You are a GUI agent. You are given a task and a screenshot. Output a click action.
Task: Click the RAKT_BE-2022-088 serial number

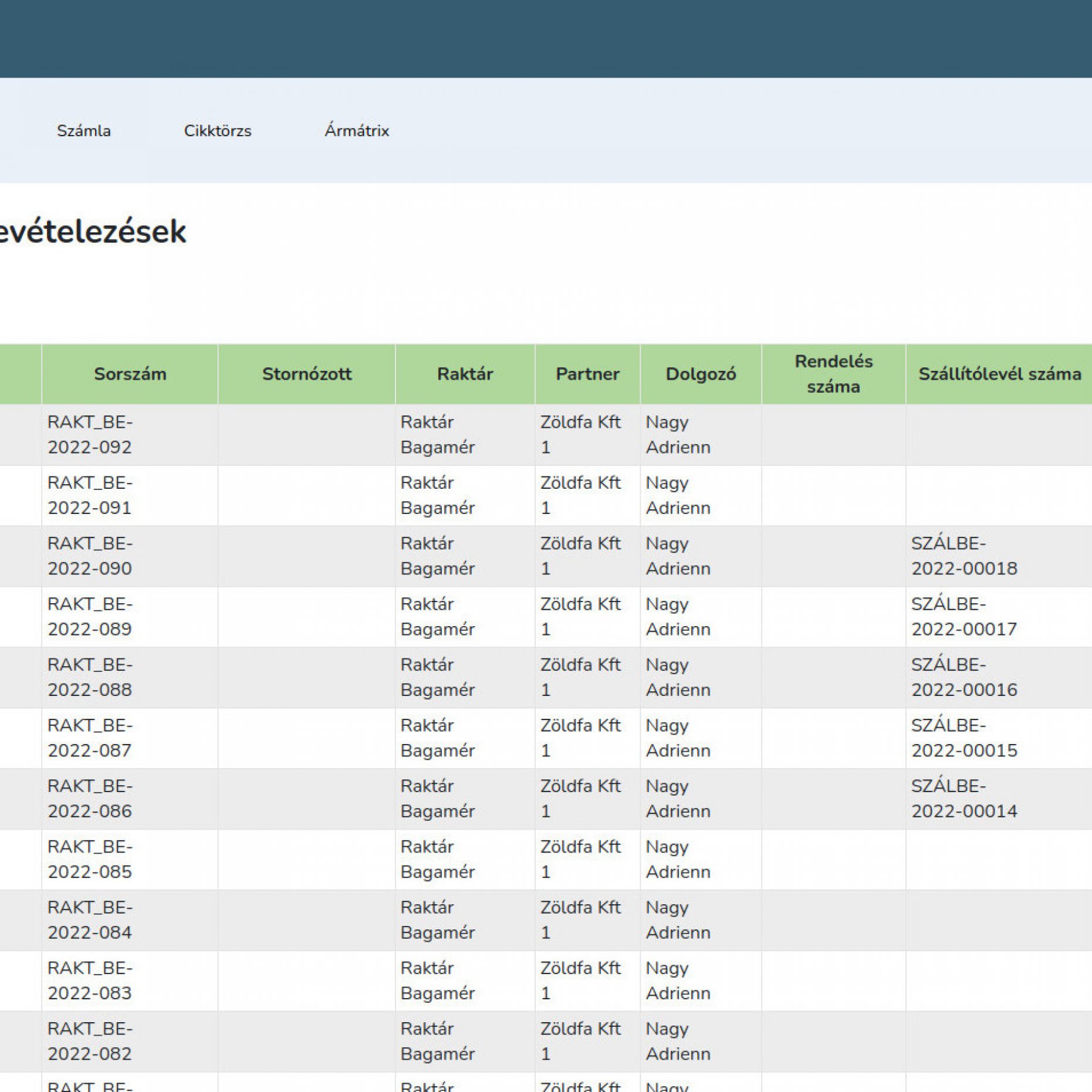click(90, 677)
